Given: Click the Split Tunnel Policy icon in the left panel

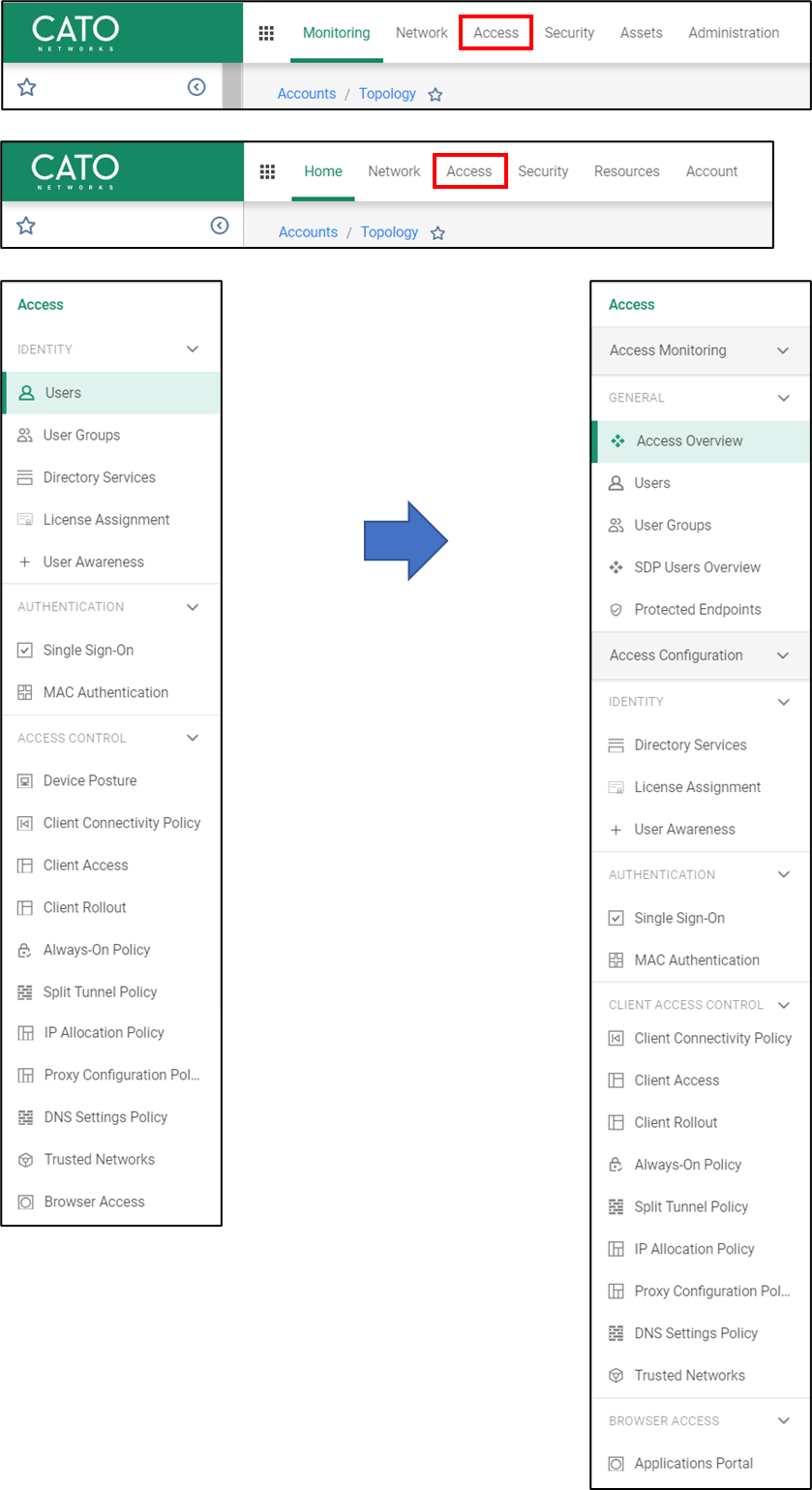Looking at the screenshot, I should pyautogui.click(x=25, y=992).
